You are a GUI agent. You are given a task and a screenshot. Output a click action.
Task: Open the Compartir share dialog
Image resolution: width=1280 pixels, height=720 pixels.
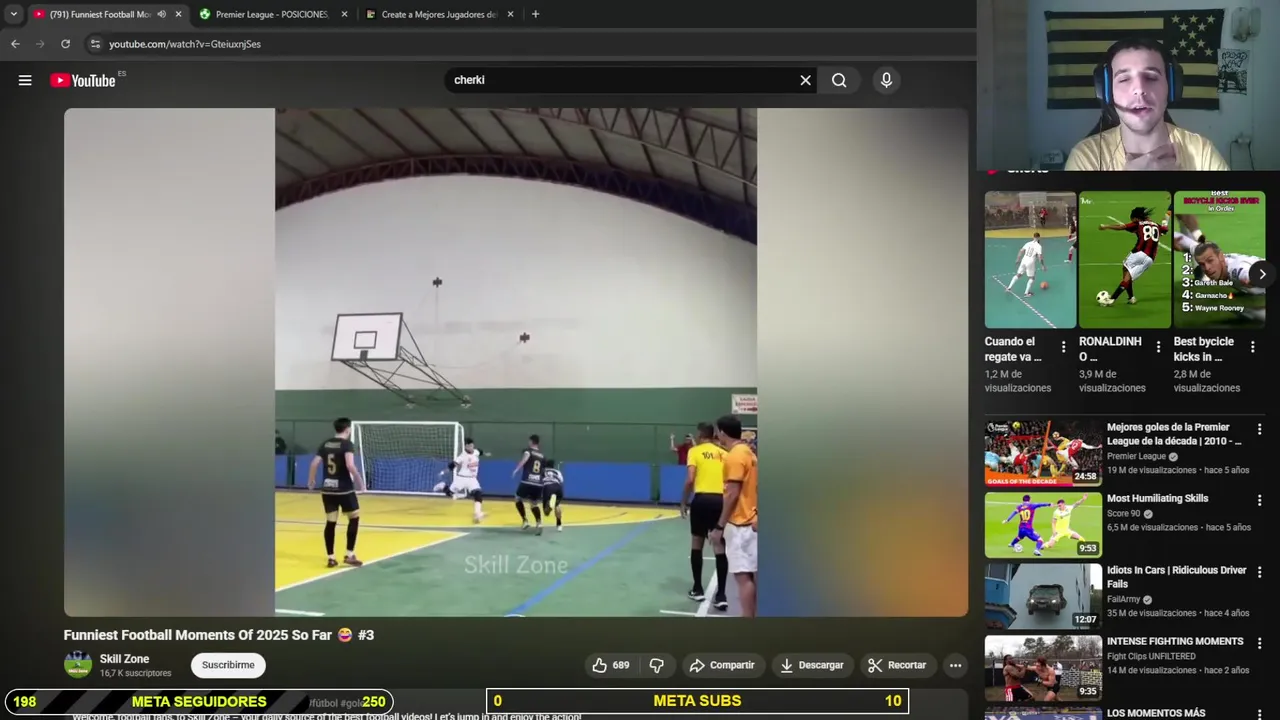tap(722, 665)
